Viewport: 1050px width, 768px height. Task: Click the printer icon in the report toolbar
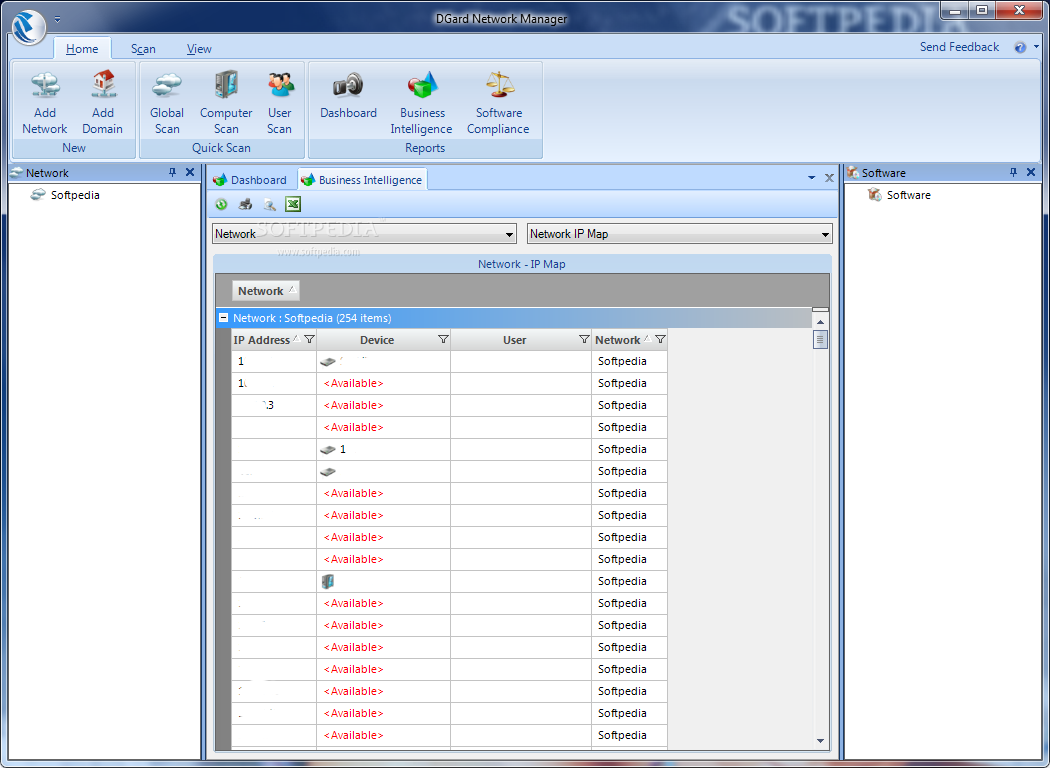click(x=245, y=204)
